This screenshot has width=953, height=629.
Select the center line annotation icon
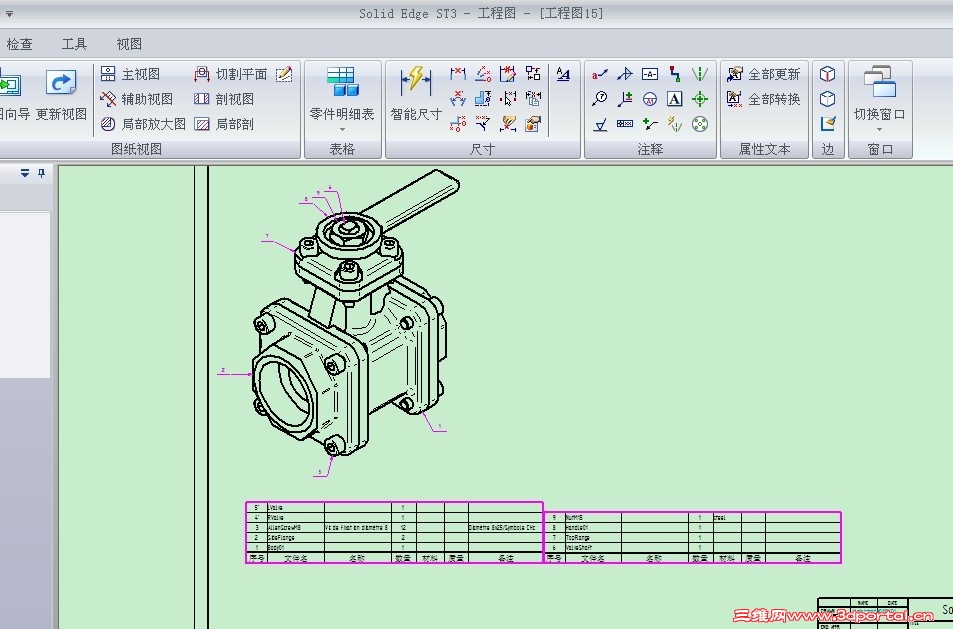coord(700,74)
